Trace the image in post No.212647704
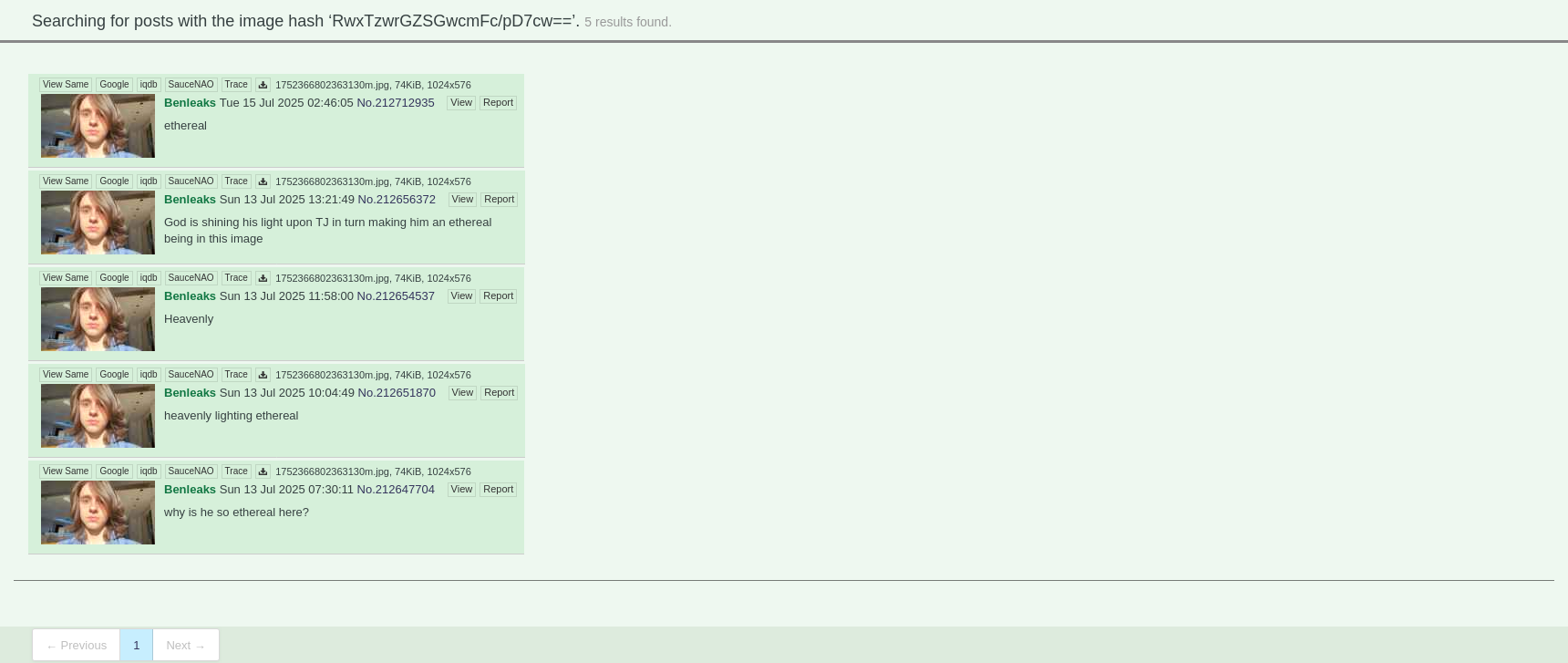The width and height of the screenshot is (1568, 663). tap(236, 471)
